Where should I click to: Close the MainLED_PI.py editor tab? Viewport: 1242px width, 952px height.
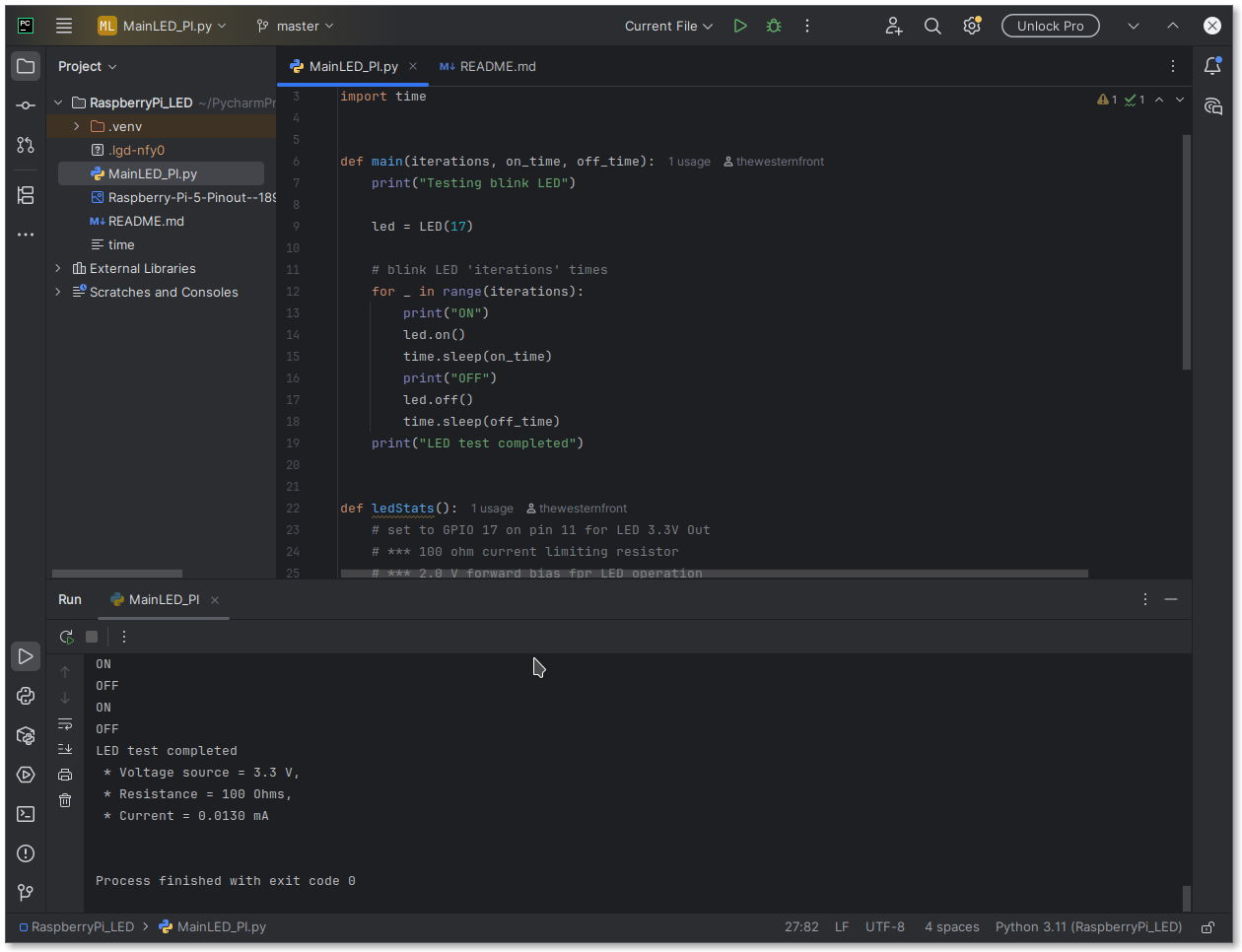[413, 66]
